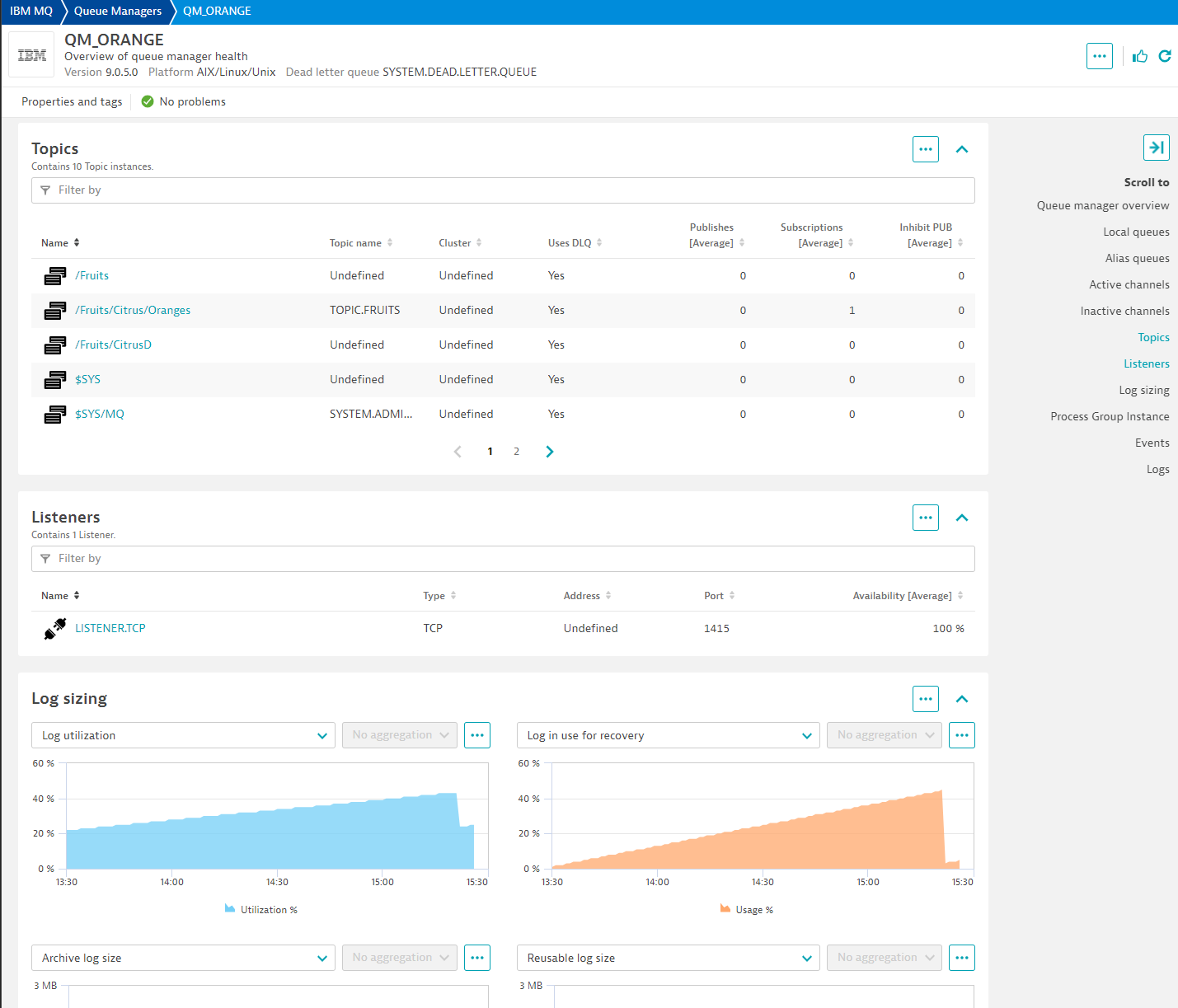Screen dimensions: 1178x1008
Task: Open the Archive log size dropdown
Action: click(x=183, y=958)
